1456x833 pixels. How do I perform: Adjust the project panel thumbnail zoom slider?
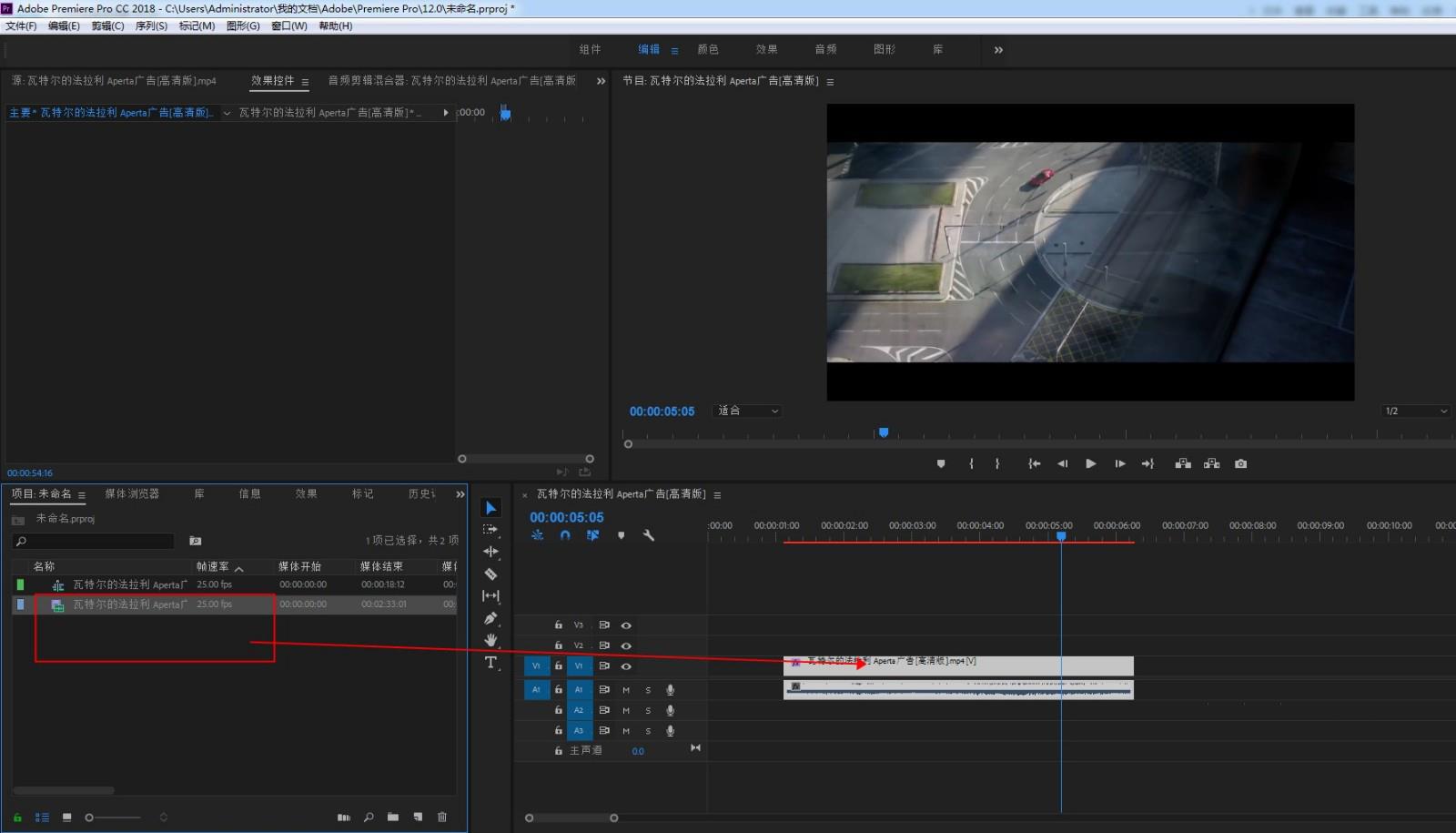pyautogui.click(x=90, y=818)
